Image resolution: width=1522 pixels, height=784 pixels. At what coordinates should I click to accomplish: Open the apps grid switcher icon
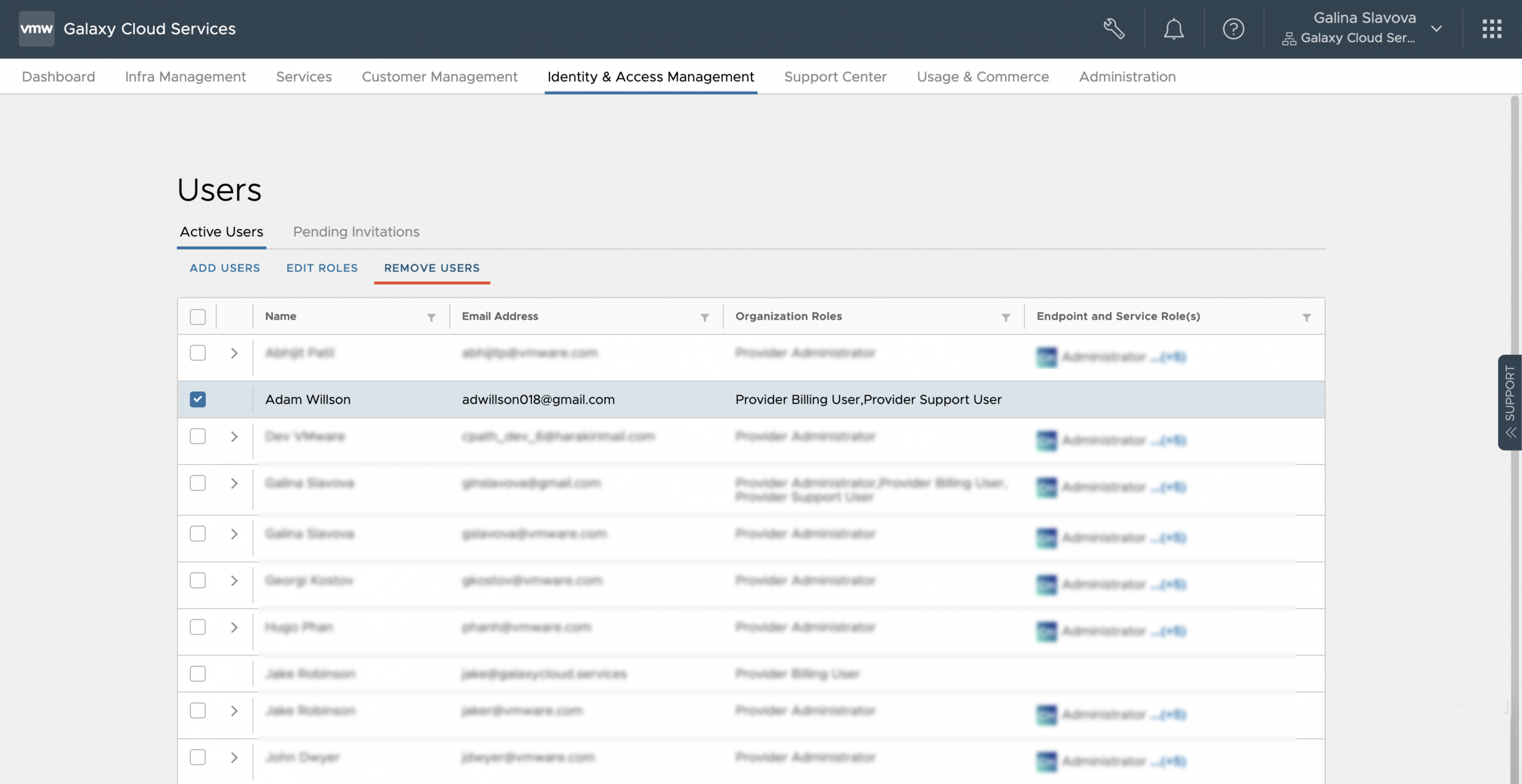[x=1492, y=29]
